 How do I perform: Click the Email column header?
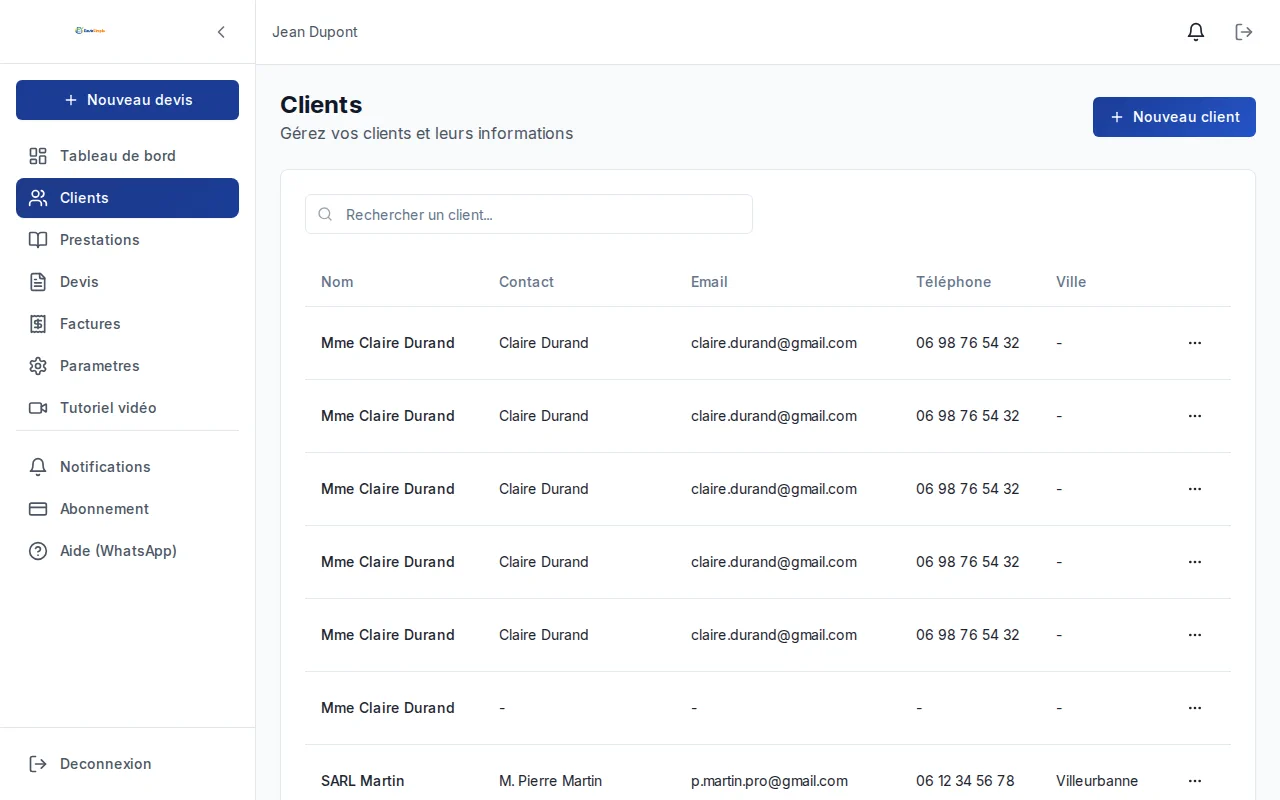tap(709, 282)
